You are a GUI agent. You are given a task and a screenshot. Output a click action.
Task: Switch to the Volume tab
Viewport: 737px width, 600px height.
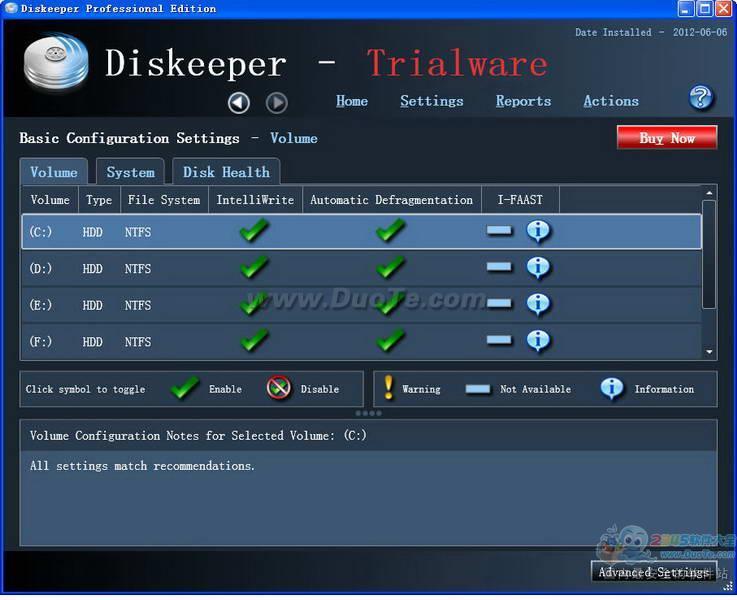pos(54,172)
